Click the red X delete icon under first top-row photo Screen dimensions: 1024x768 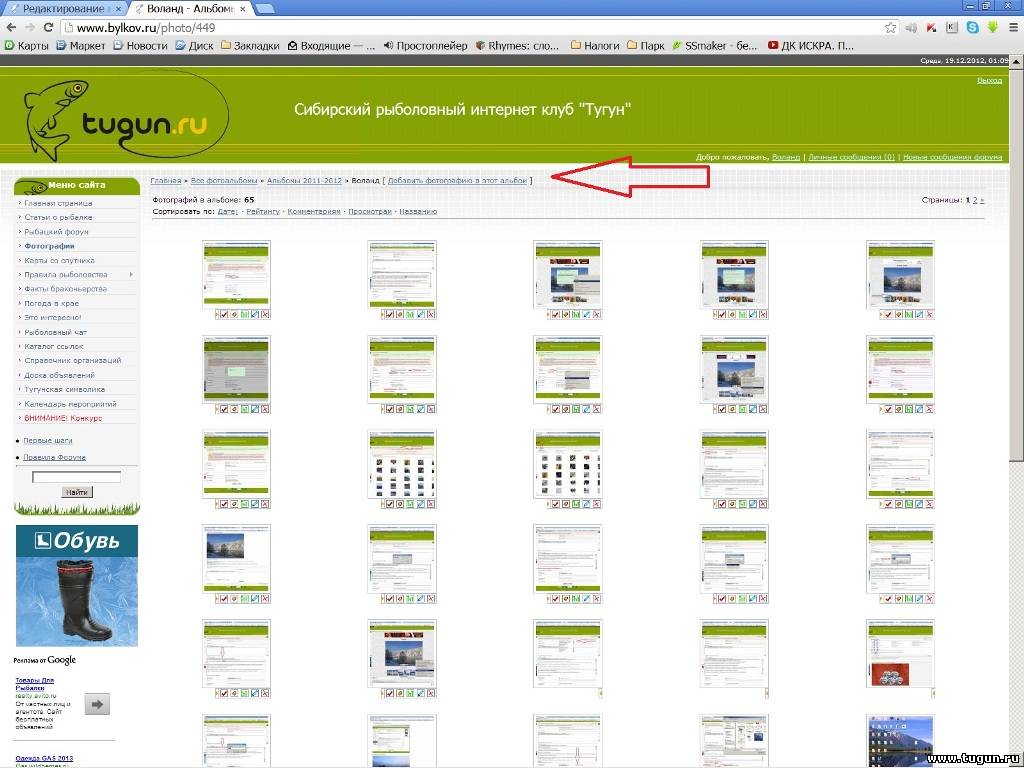[265, 315]
